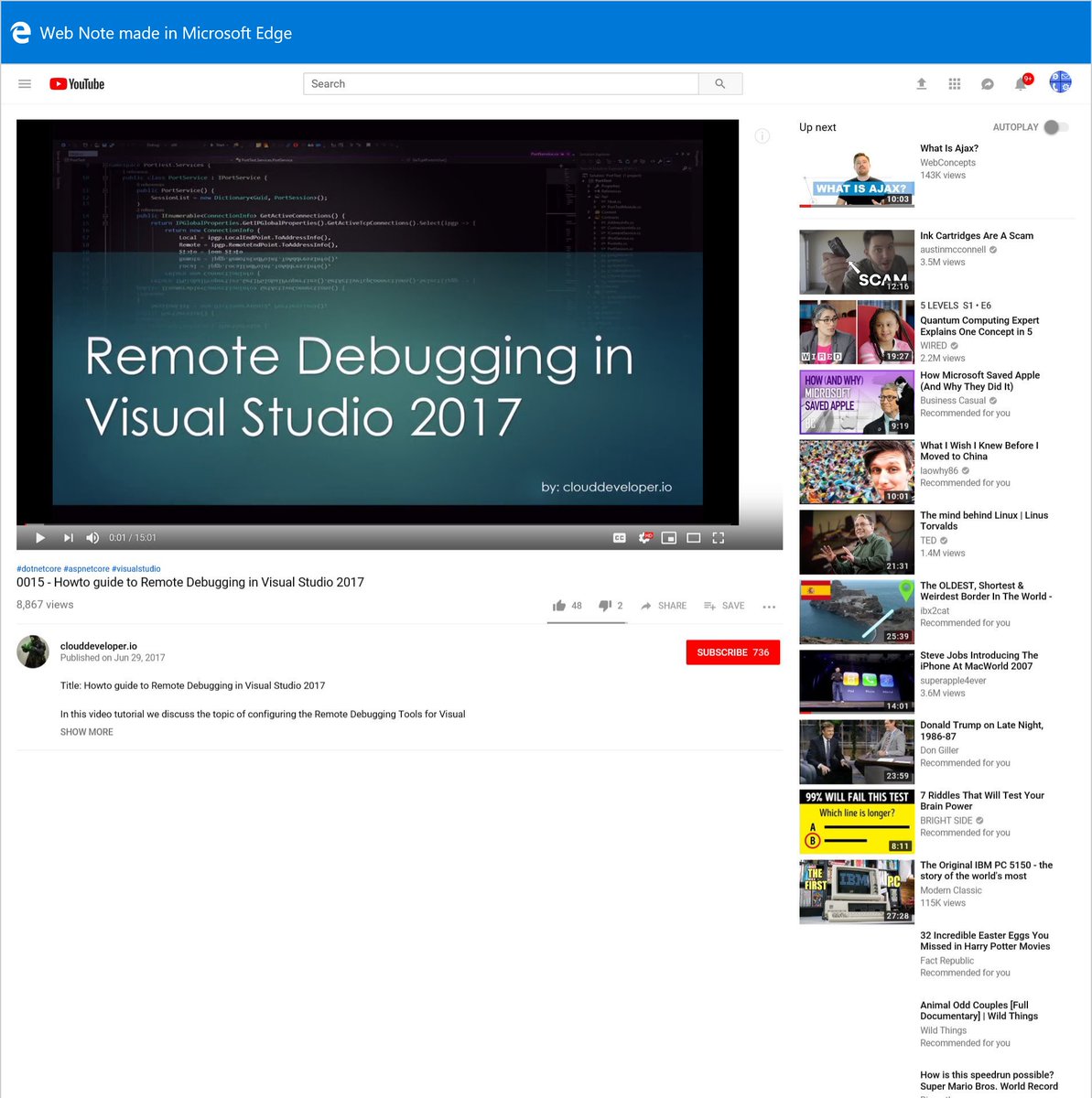Toggle closed captions on the player
The width and height of the screenshot is (1092, 1098).
[x=620, y=538]
